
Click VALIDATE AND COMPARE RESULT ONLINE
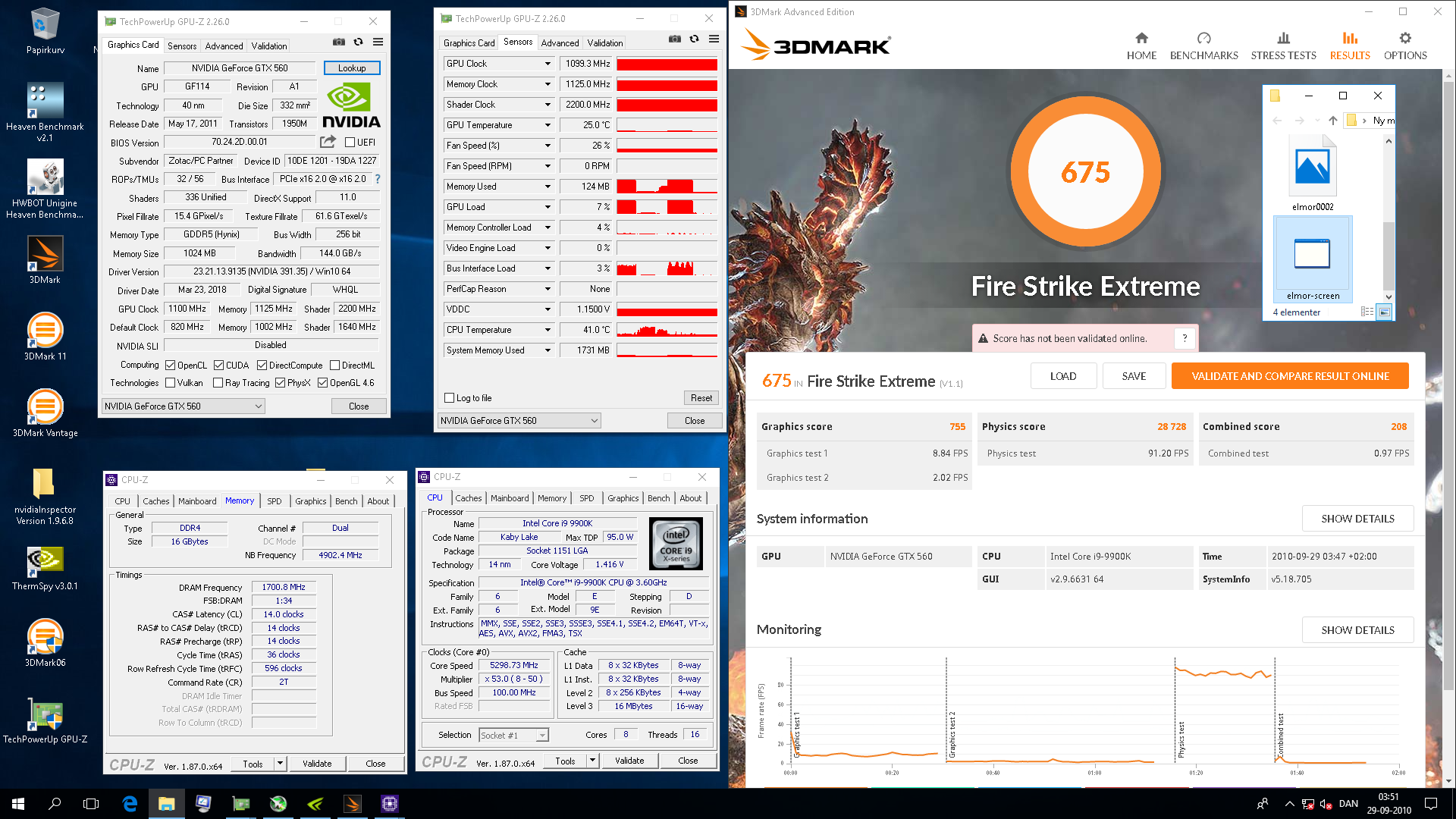point(1290,376)
